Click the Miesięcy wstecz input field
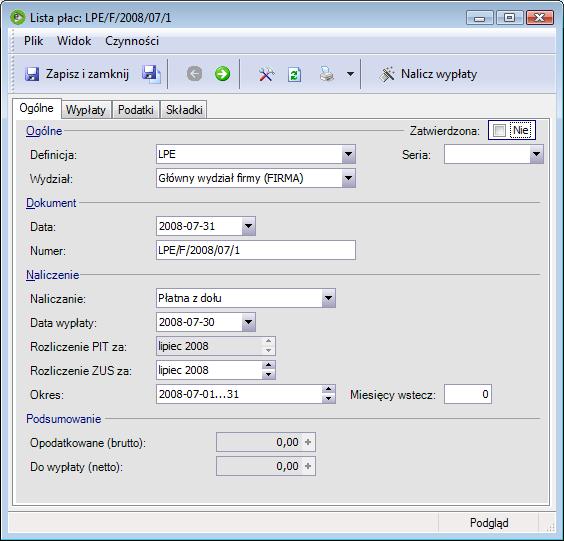Viewport: 564px width, 541px height. coord(468,394)
